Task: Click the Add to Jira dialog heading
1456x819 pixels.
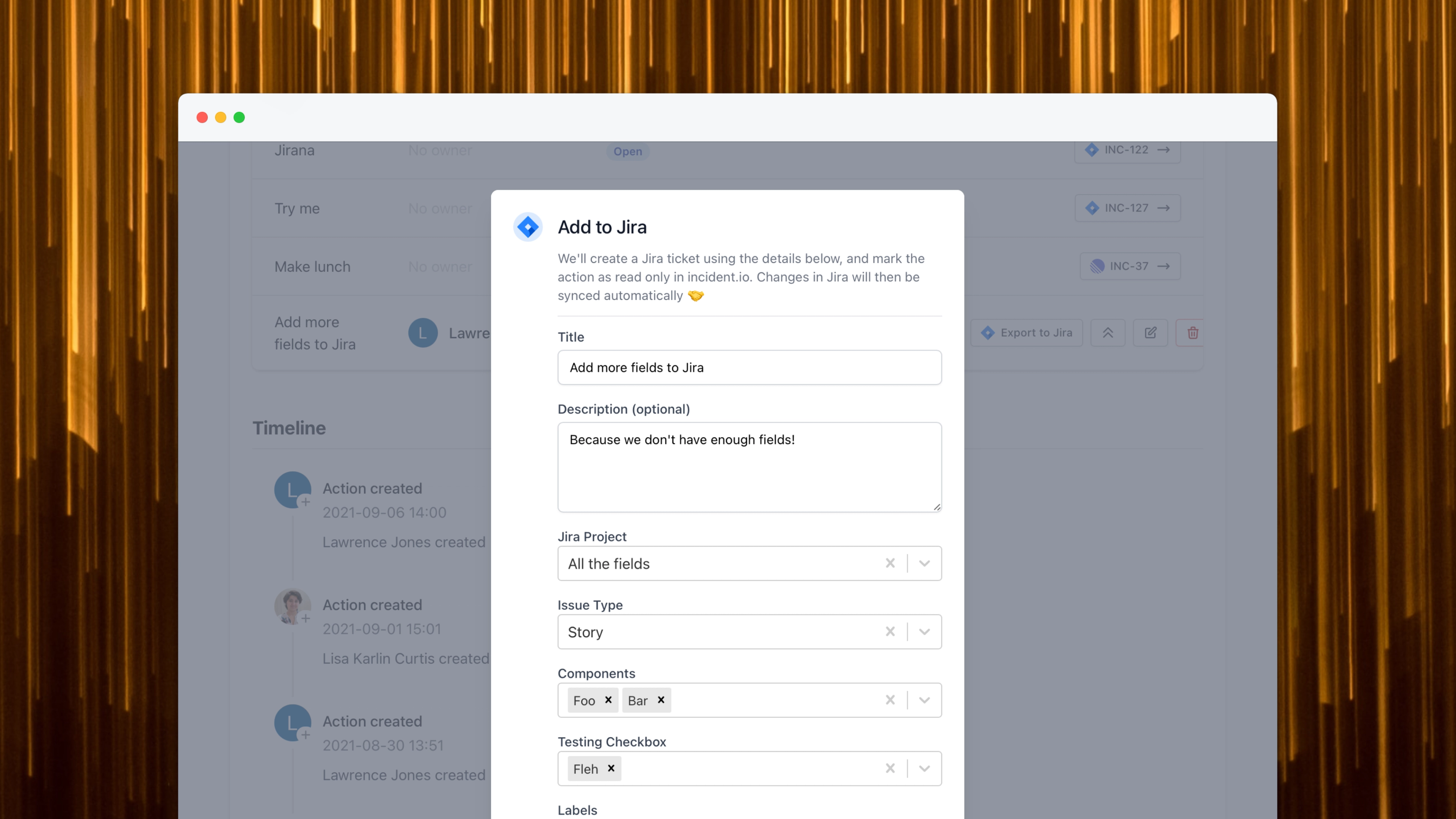Action: coord(602,227)
